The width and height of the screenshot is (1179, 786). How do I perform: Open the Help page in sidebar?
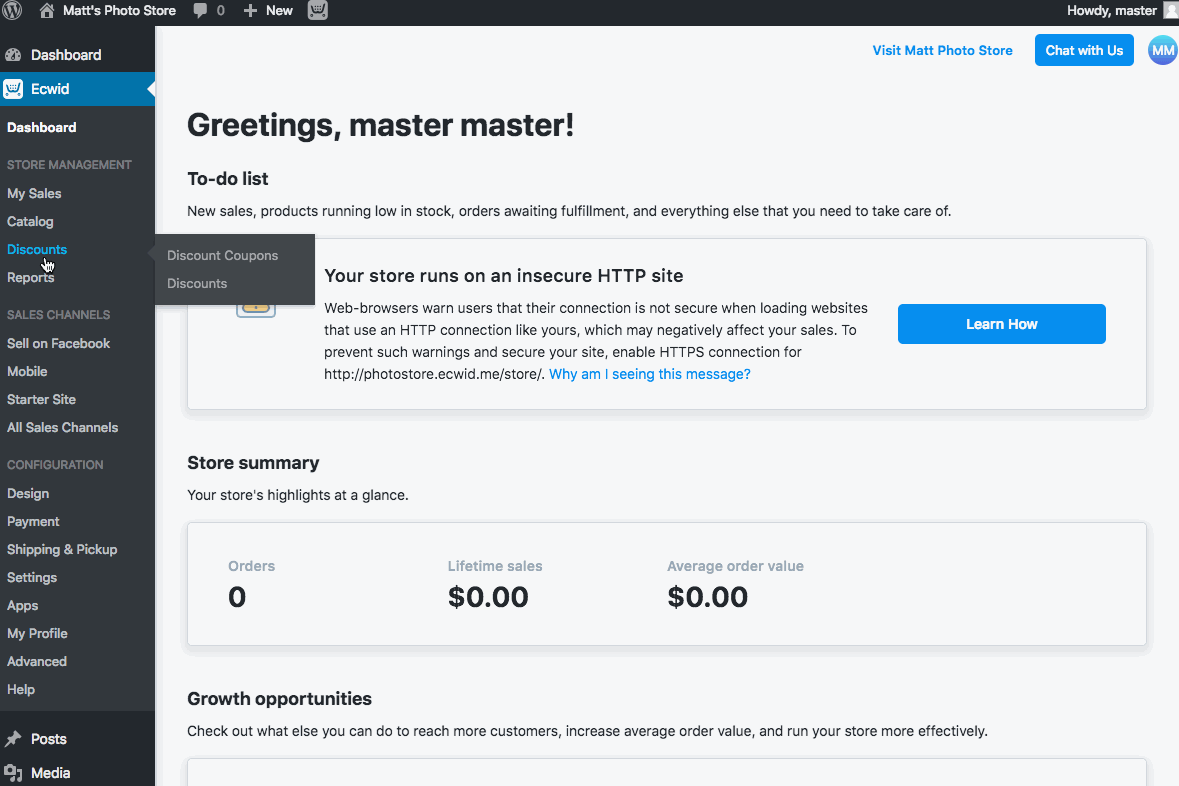click(x=21, y=689)
